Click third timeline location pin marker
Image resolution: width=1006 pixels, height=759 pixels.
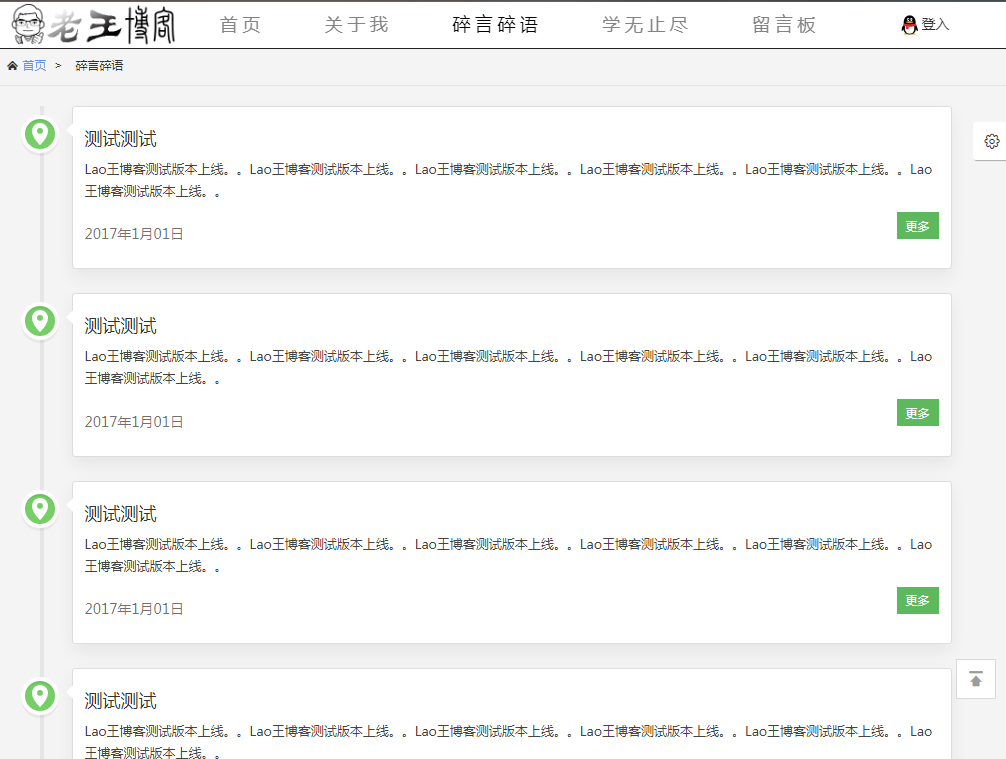tap(40, 509)
